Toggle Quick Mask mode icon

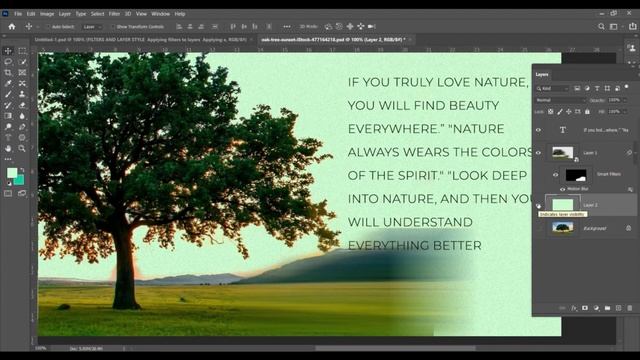click(x=8, y=193)
